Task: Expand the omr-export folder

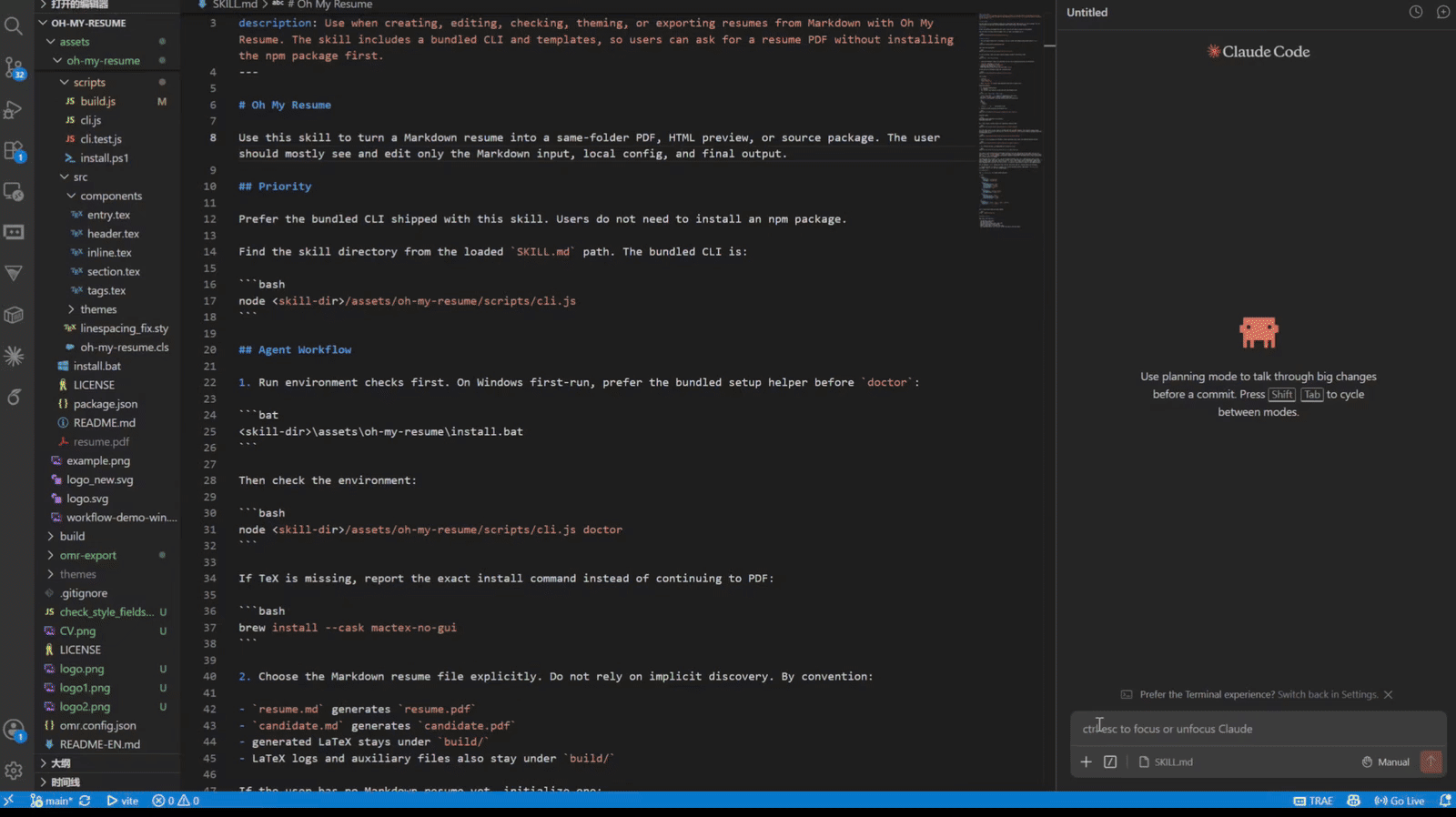Action: click(x=87, y=555)
